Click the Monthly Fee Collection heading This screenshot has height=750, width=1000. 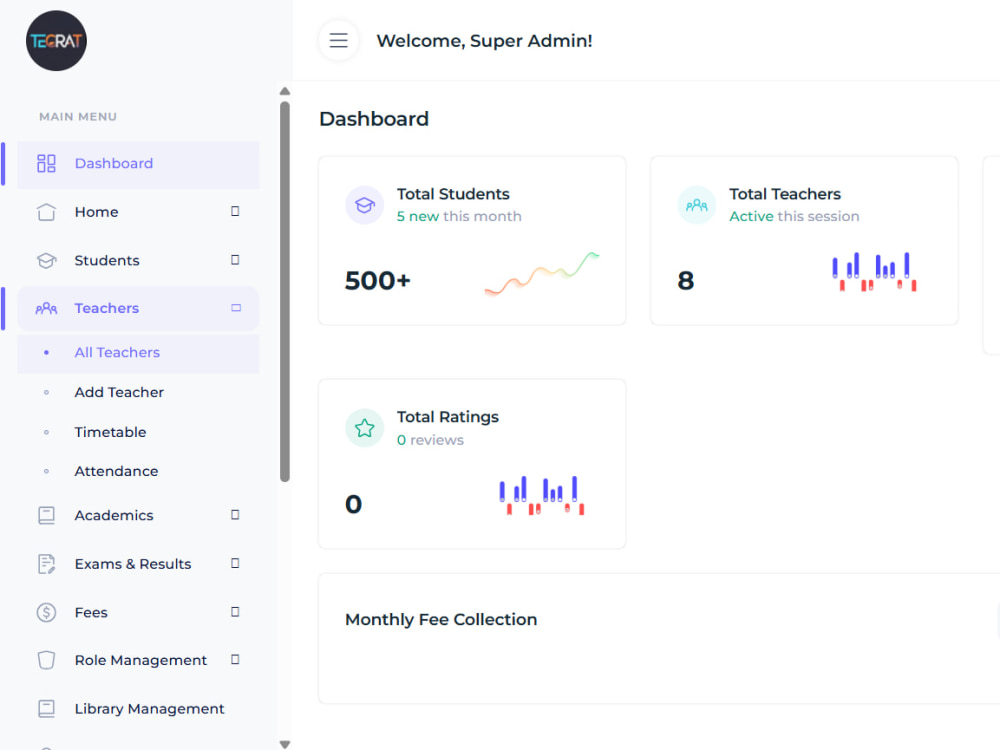point(441,619)
